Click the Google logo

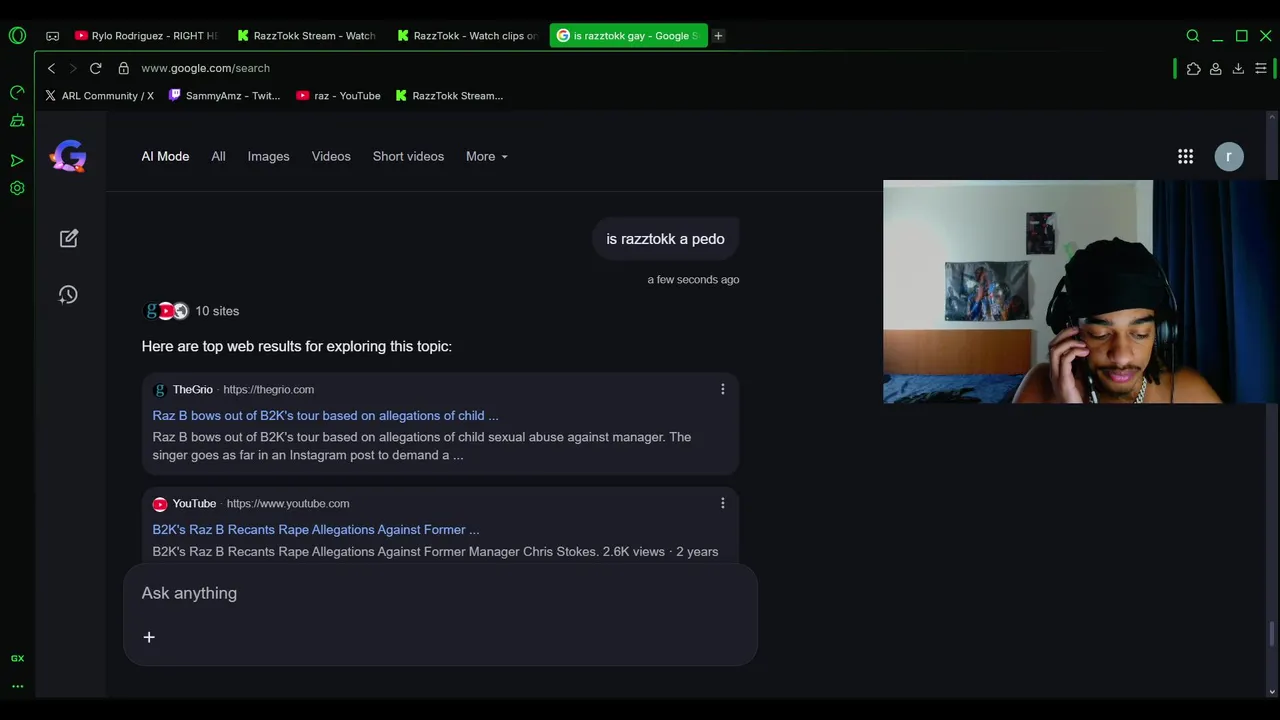pos(68,156)
